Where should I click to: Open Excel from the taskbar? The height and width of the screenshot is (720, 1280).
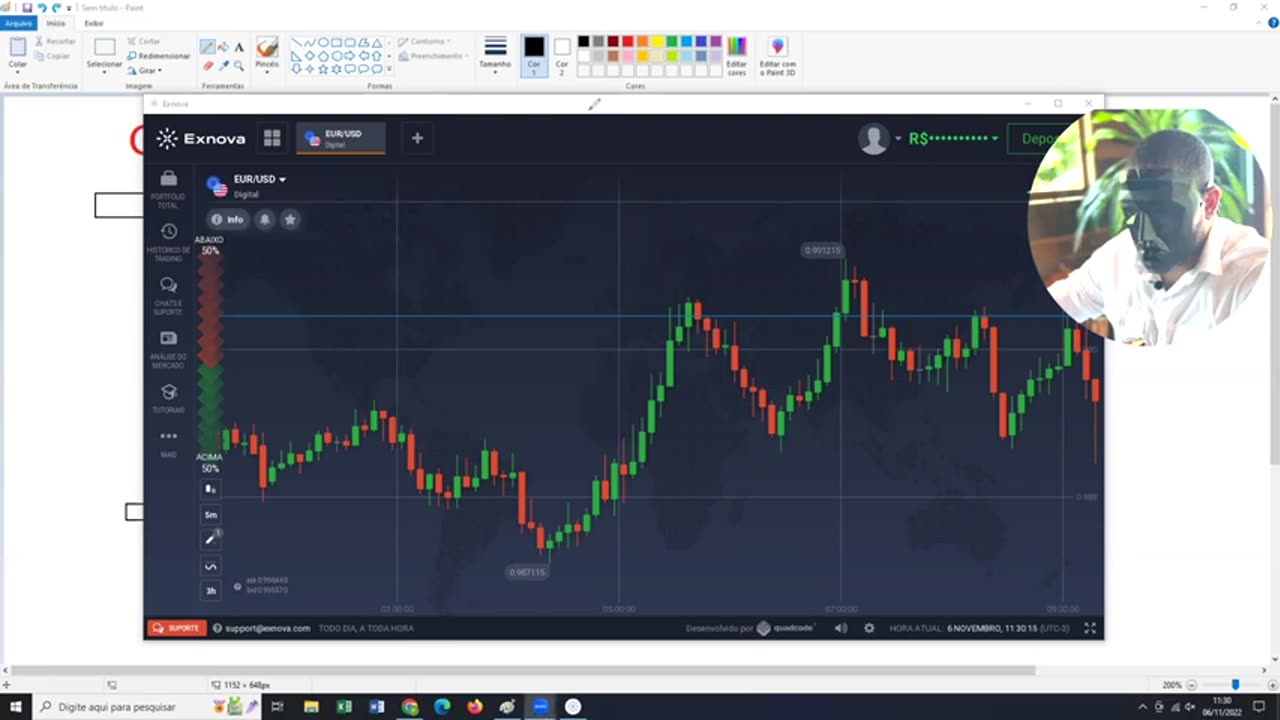[344, 707]
